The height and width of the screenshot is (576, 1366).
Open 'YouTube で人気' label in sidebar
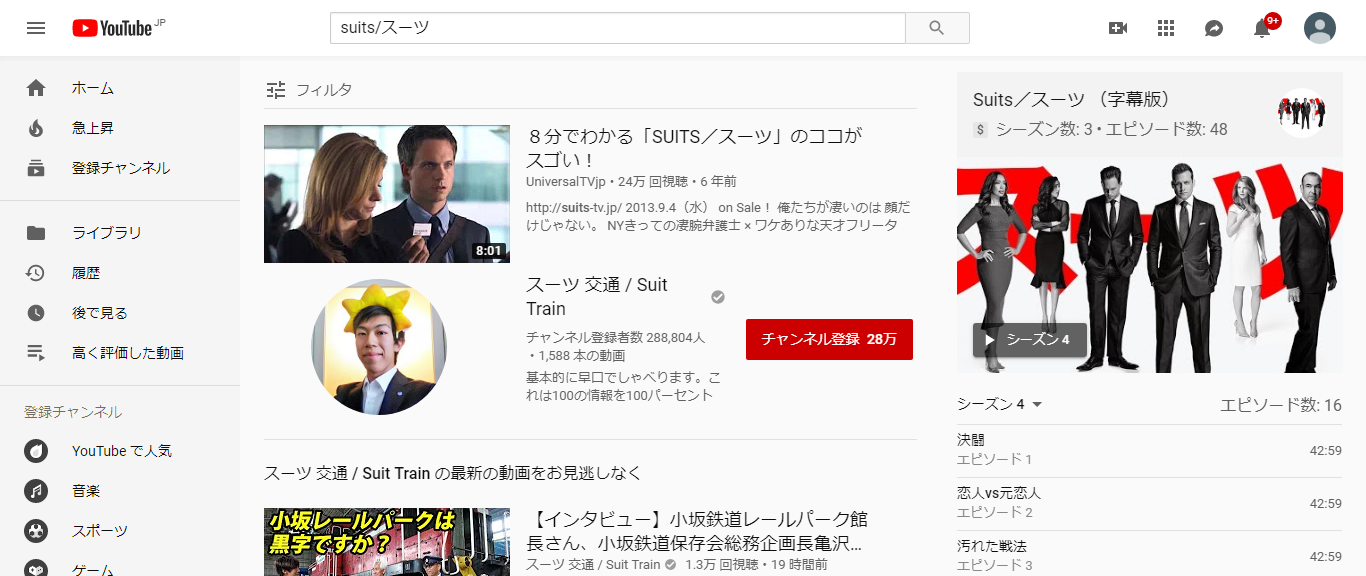[122, 451]
